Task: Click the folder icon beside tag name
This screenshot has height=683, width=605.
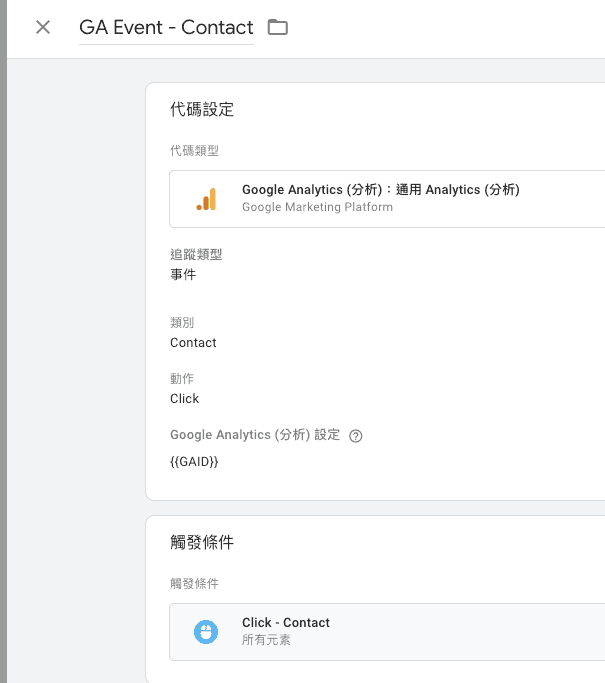Action: (278, 27)
